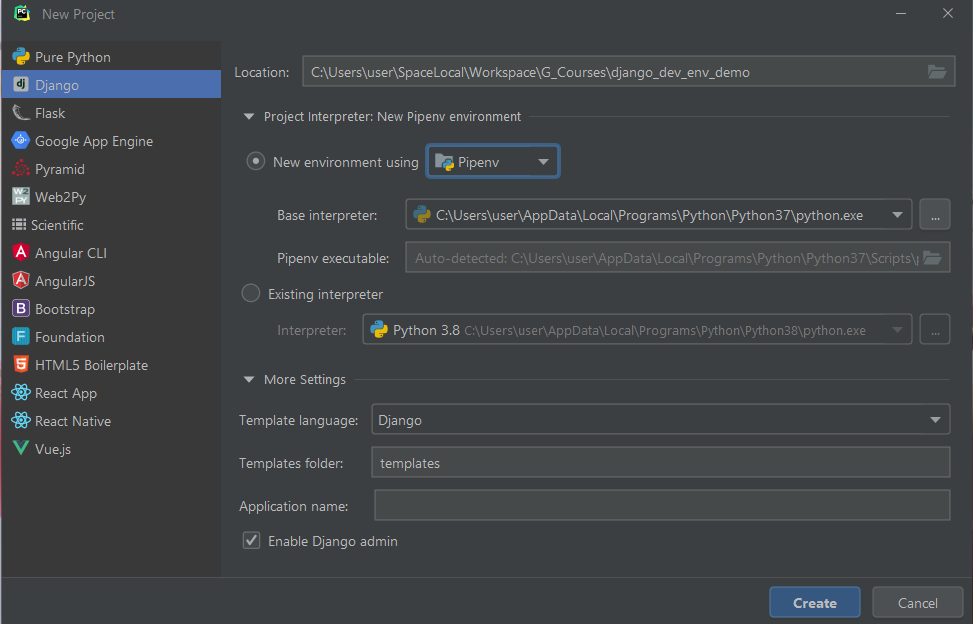Click the Pyramid red icon
The image size is (973, 624).
click(20, 168)
